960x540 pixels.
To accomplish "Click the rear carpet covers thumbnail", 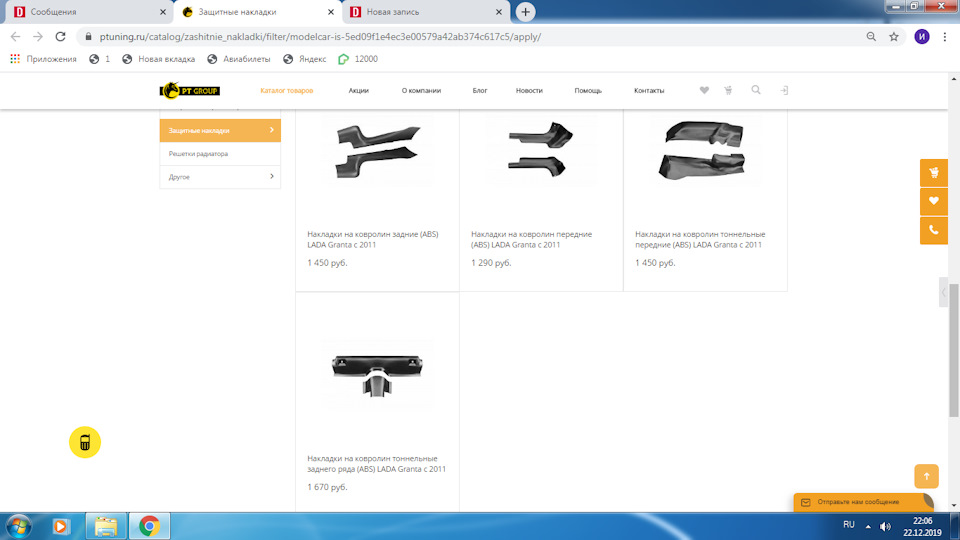I will point(377,151).
